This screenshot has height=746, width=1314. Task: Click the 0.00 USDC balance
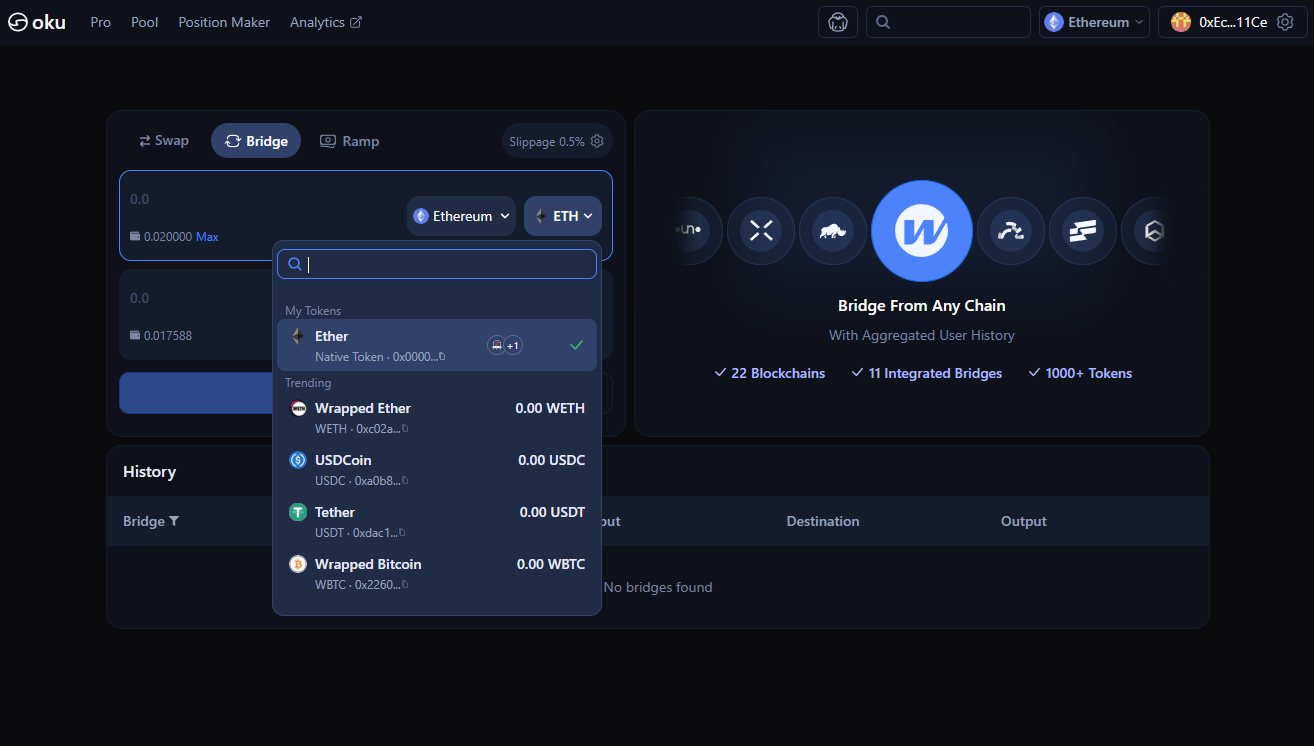(552, 460)
